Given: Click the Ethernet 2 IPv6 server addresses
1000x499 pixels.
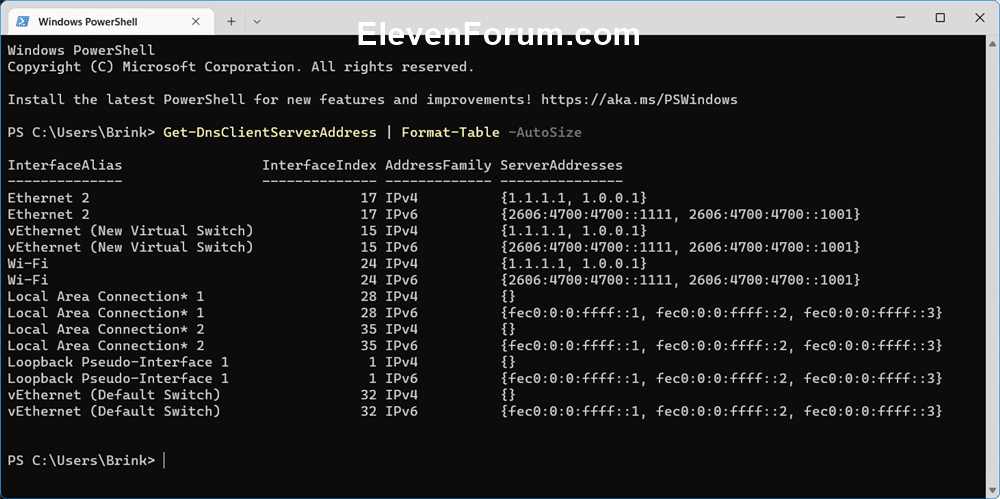Looking at the screenshot, I should [x=680, y=214].
